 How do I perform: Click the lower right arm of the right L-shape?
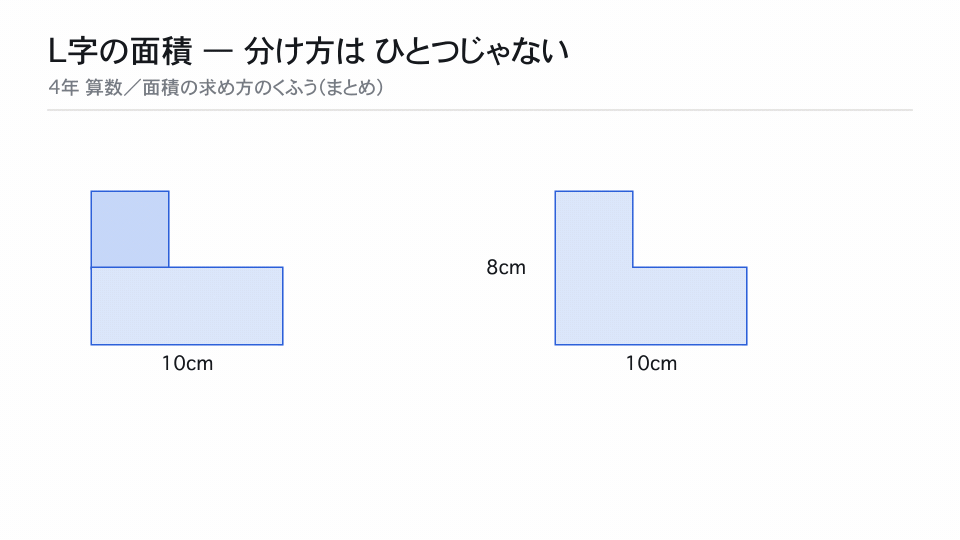tap(690, 306)
